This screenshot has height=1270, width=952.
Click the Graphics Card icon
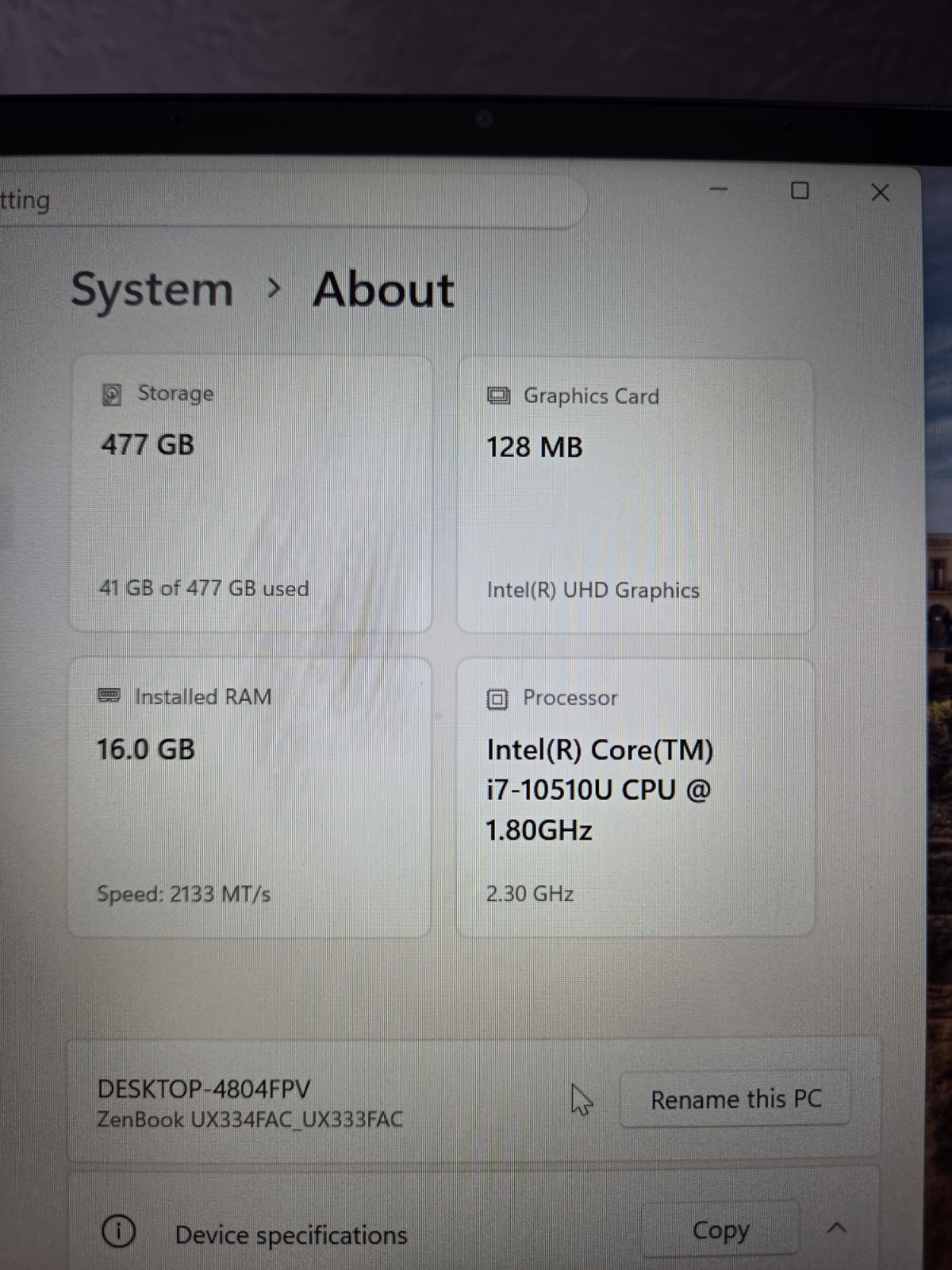click(498, 395)
